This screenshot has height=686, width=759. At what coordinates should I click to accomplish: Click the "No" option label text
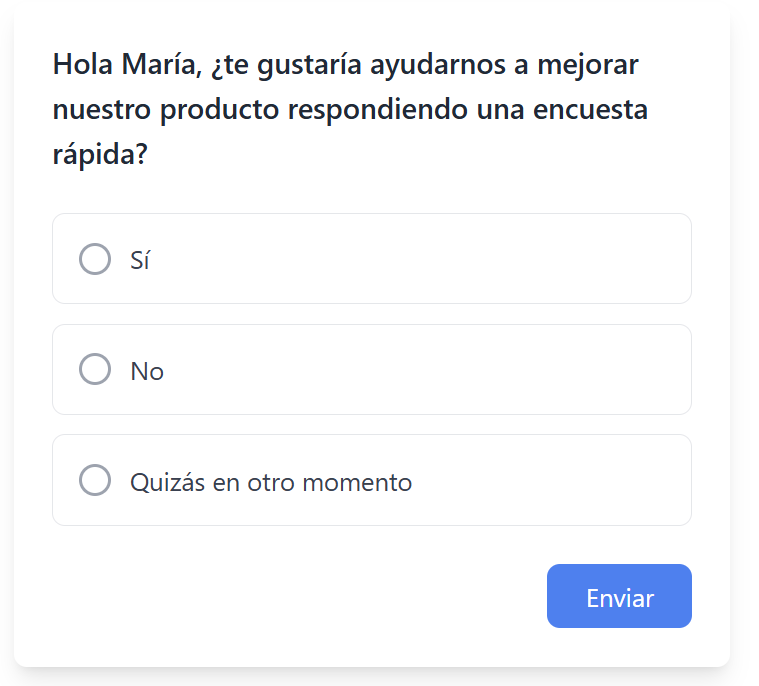147,371
